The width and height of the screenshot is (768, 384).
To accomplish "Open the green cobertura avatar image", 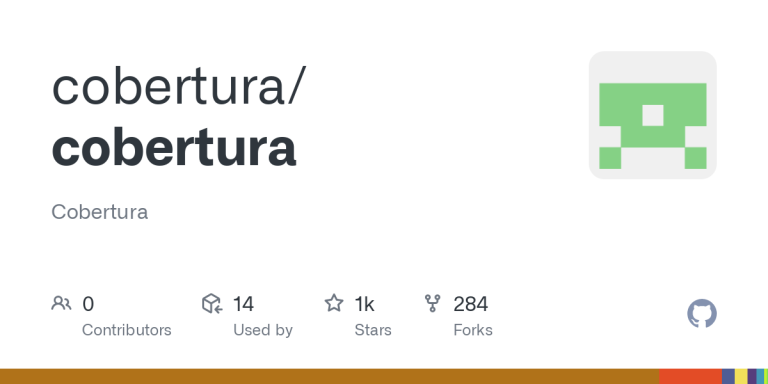I will (x=652, y=115).
